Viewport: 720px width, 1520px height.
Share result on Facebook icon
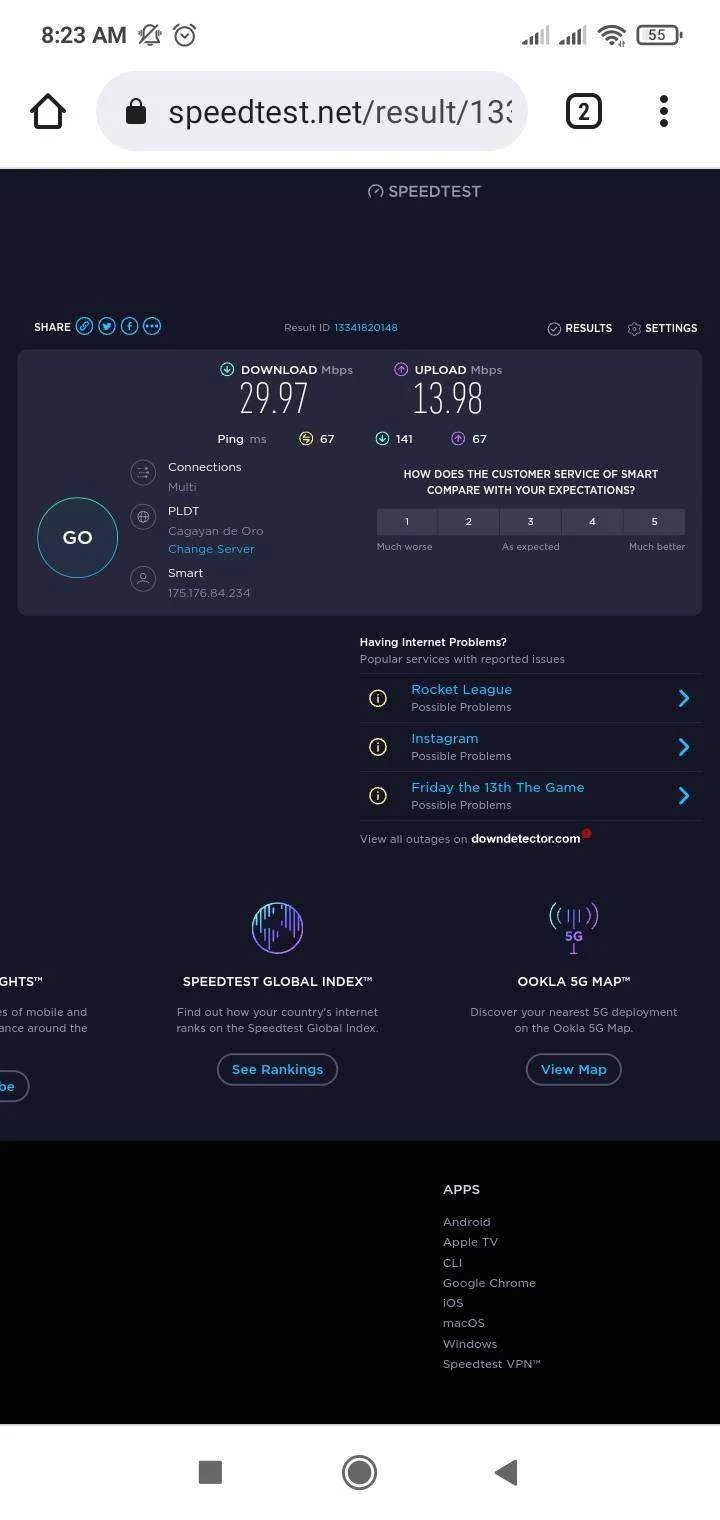[x=129, y=326]
